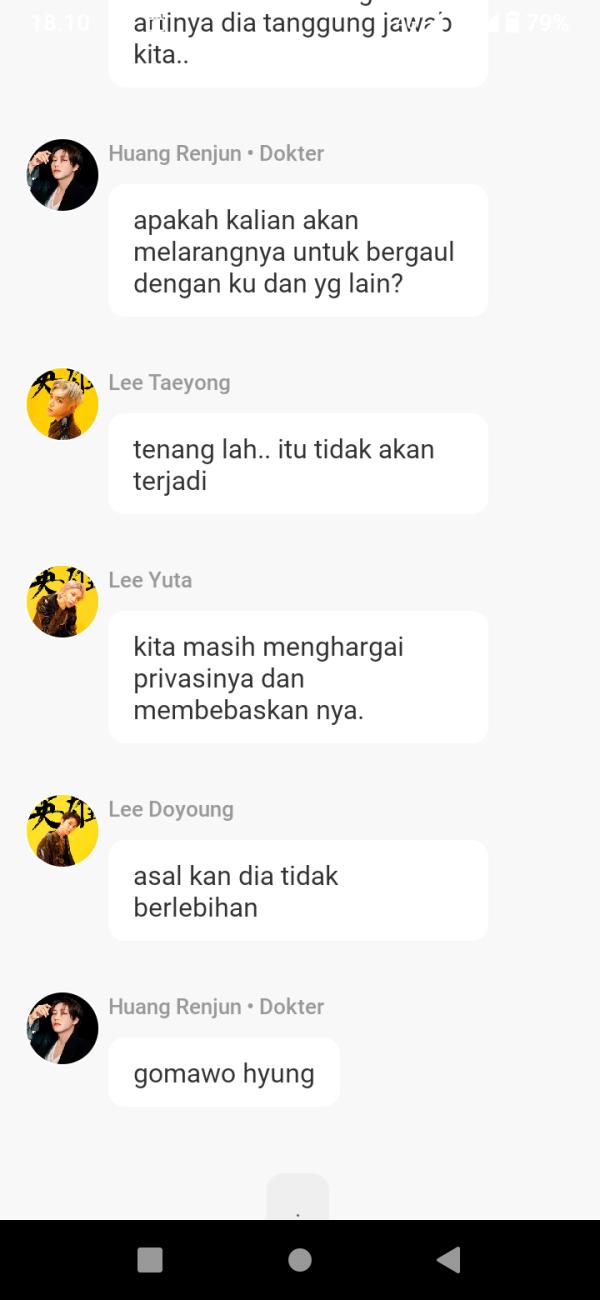Tap the 18.10 clock in the status bar
The height and width of the screenshot is (1300, 600).
[60, 22]
